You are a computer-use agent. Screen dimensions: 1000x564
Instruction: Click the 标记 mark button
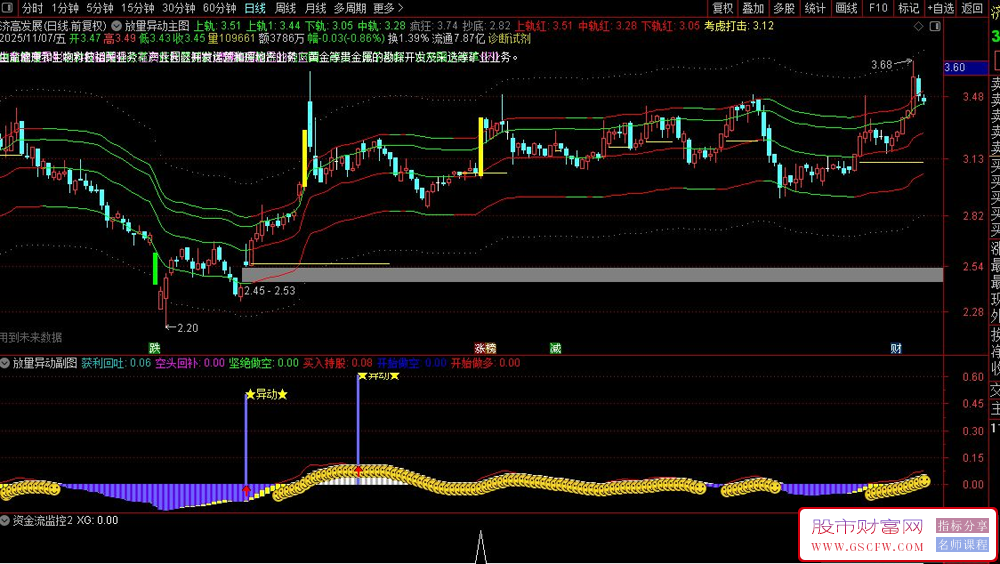pos(908,8)
